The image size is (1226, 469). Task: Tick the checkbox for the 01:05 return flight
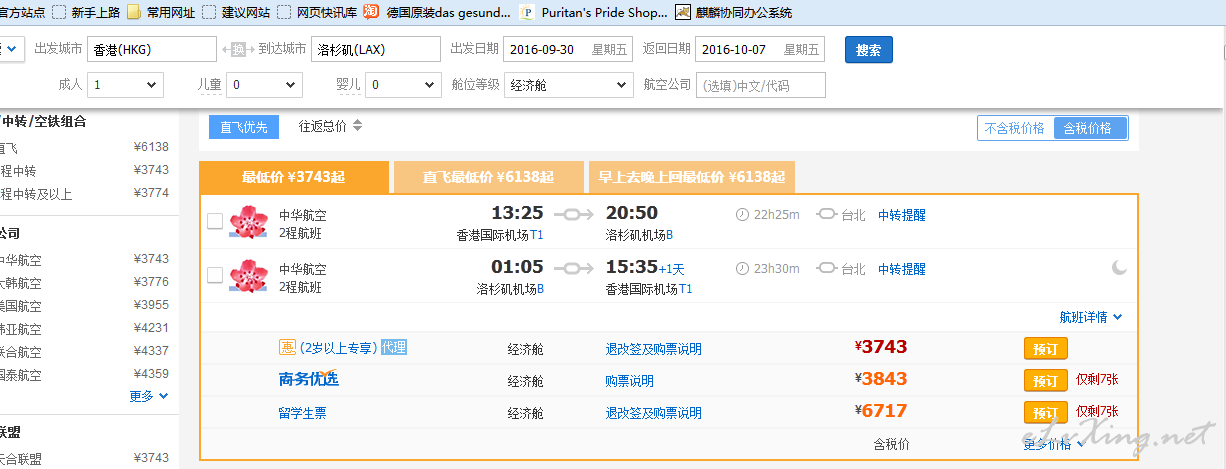click(214, 275)
